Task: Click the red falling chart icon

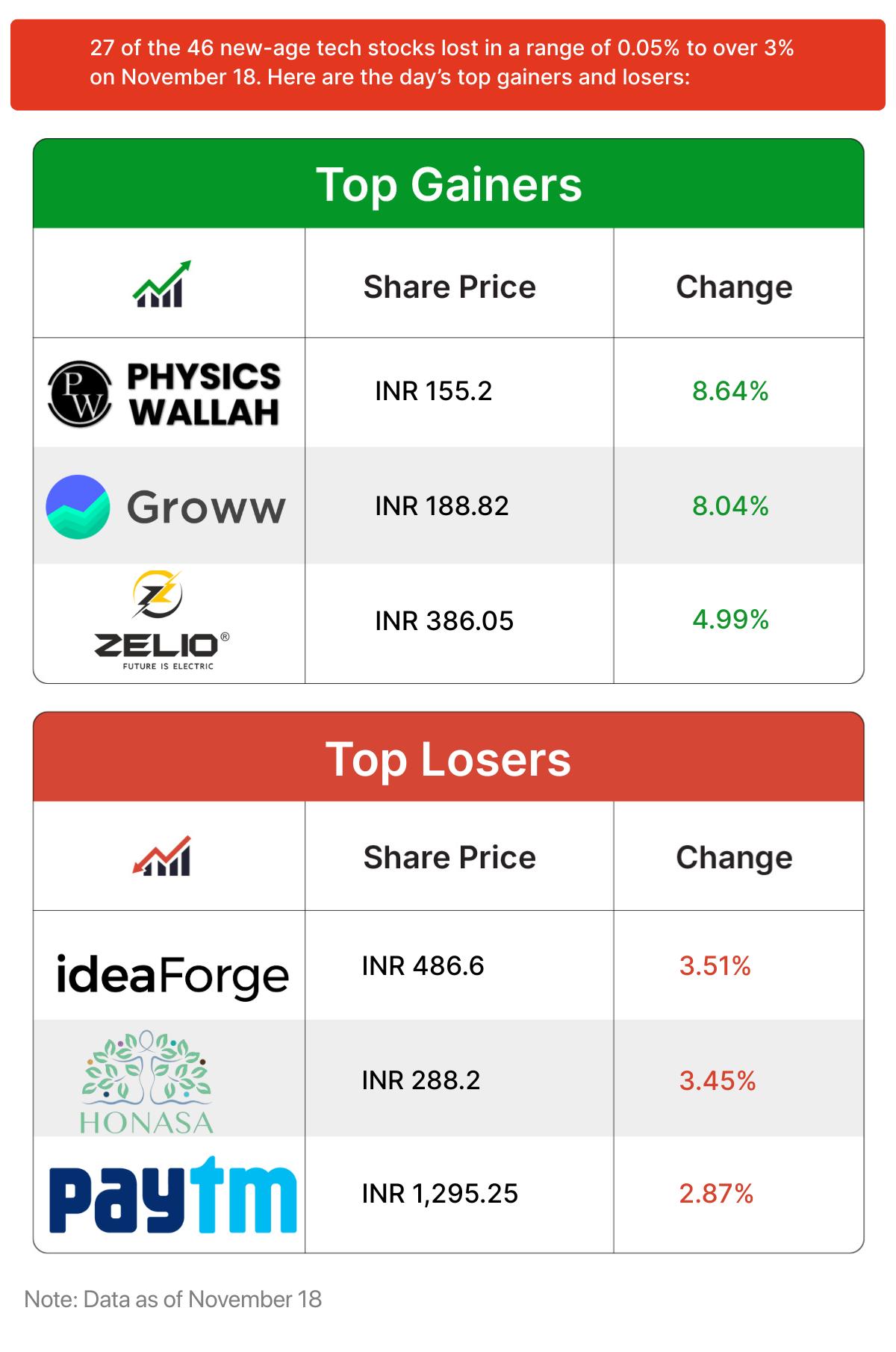Action: (162, 856)
